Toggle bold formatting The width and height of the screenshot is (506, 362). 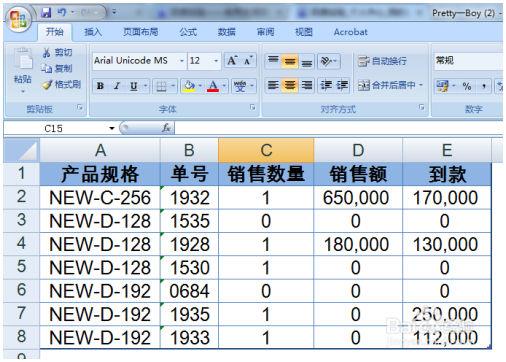(x=100, y=86)
